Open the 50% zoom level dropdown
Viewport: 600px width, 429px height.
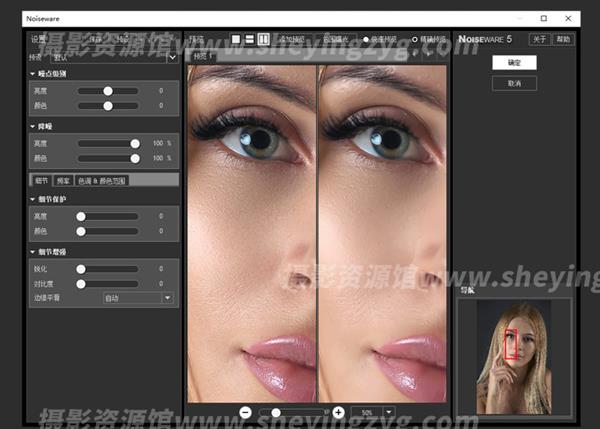coord(373,412)
